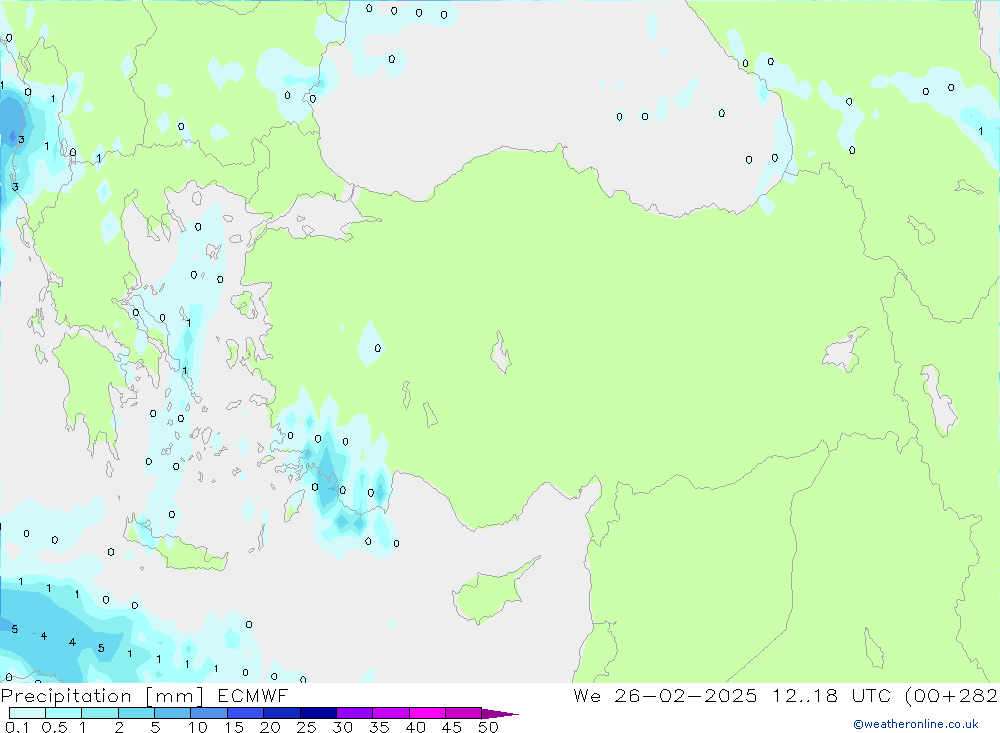Click the '0.5' legend scale label
This screenshot has width=1000, height=733.
54,727
